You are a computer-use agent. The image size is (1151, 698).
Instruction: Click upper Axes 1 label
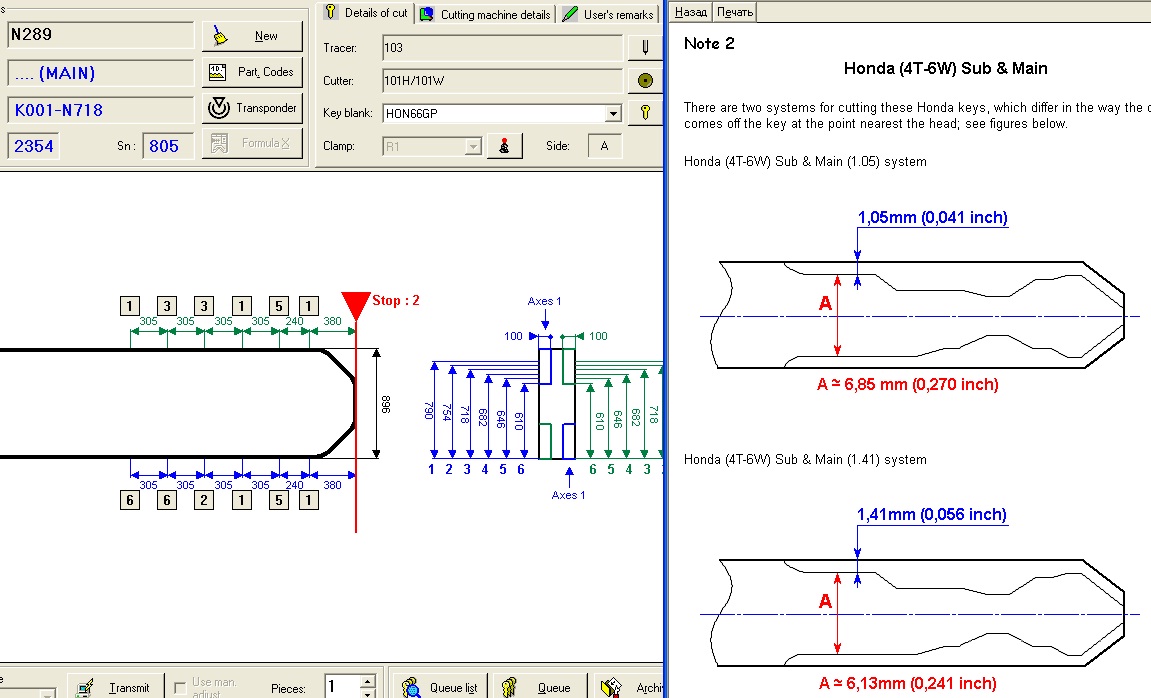click(x=544, y=301)
